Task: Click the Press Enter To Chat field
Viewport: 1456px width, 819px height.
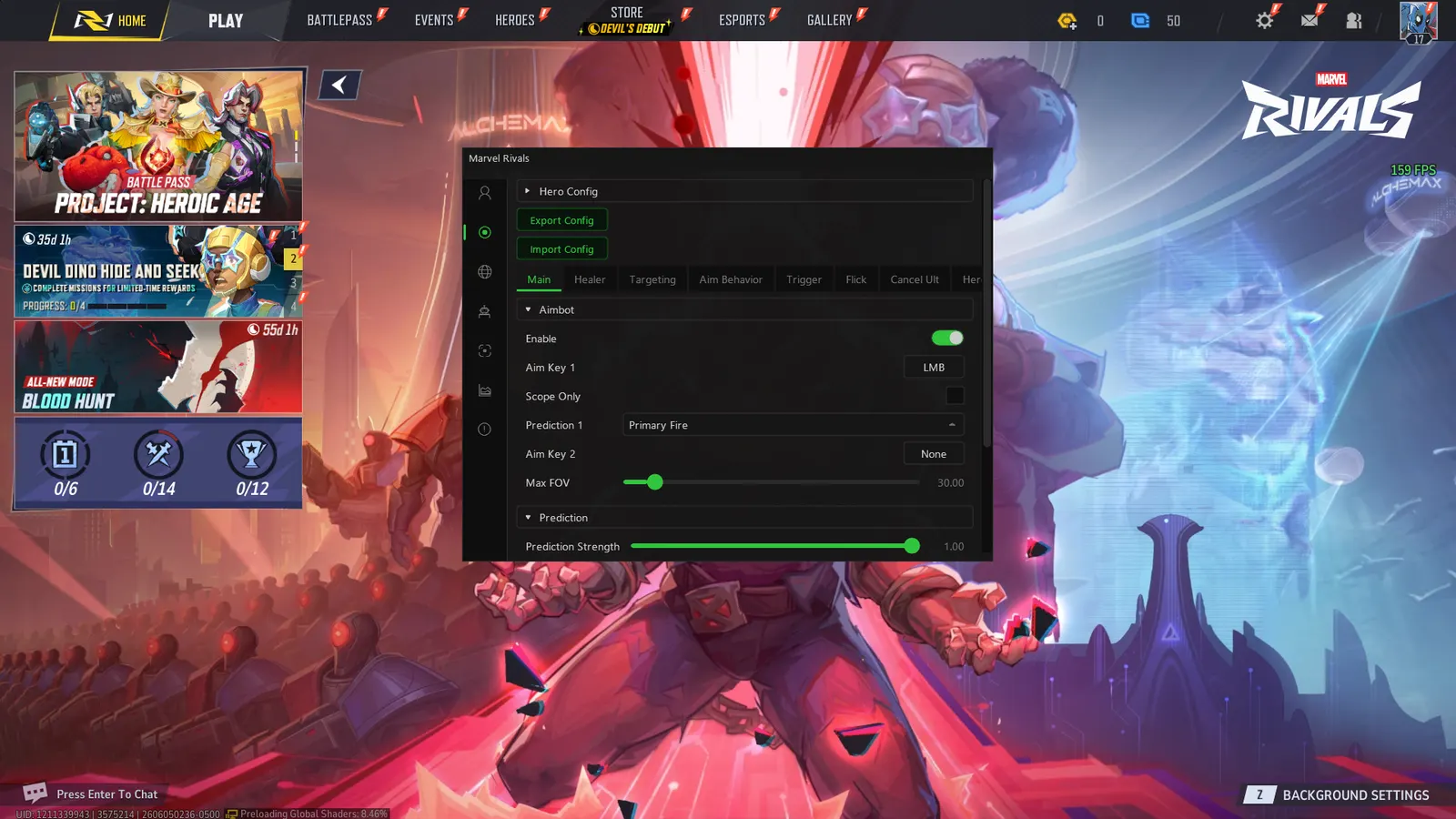Action: [106, 794]
